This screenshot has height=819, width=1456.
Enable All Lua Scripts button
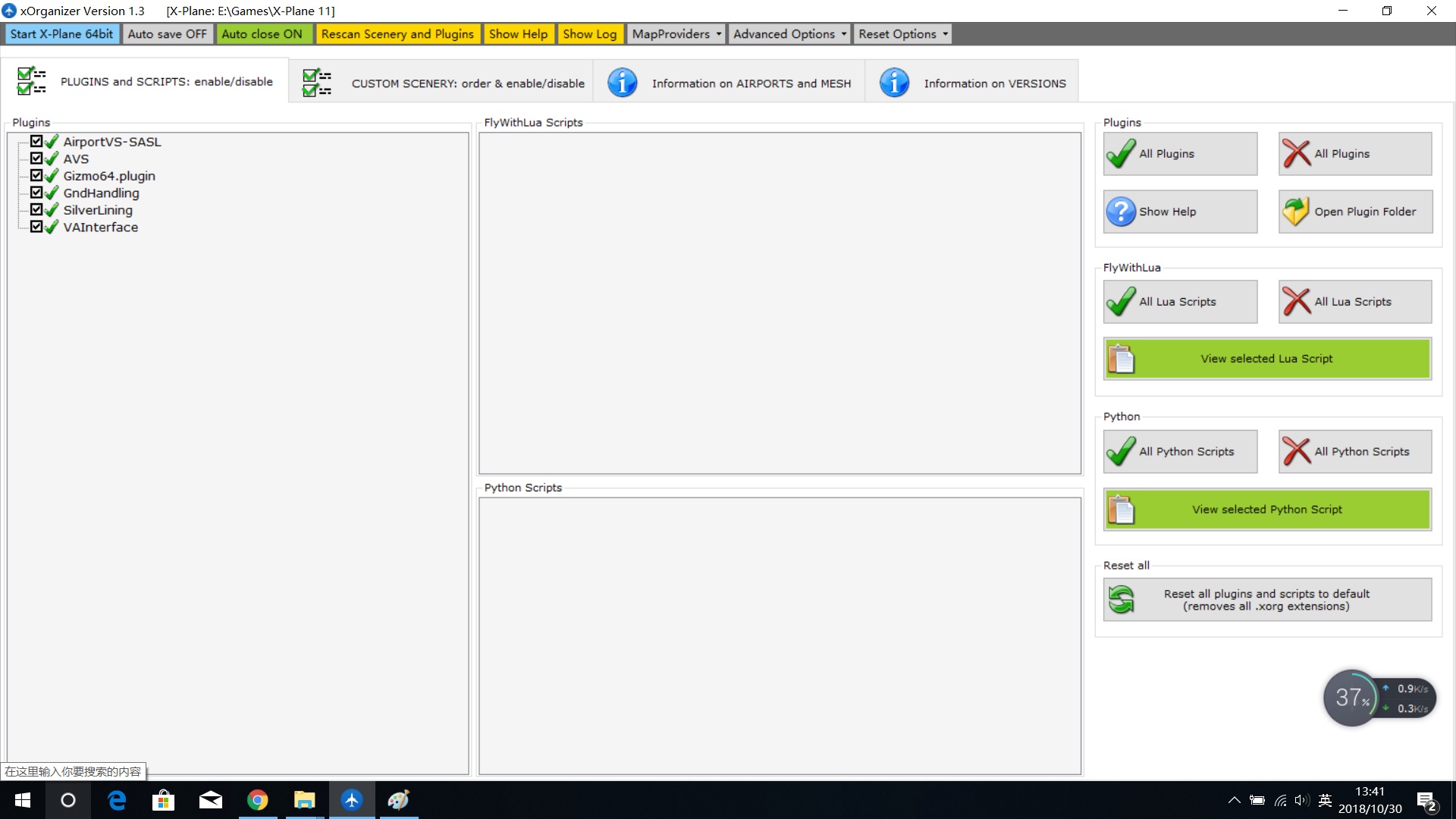[1180, 302]
